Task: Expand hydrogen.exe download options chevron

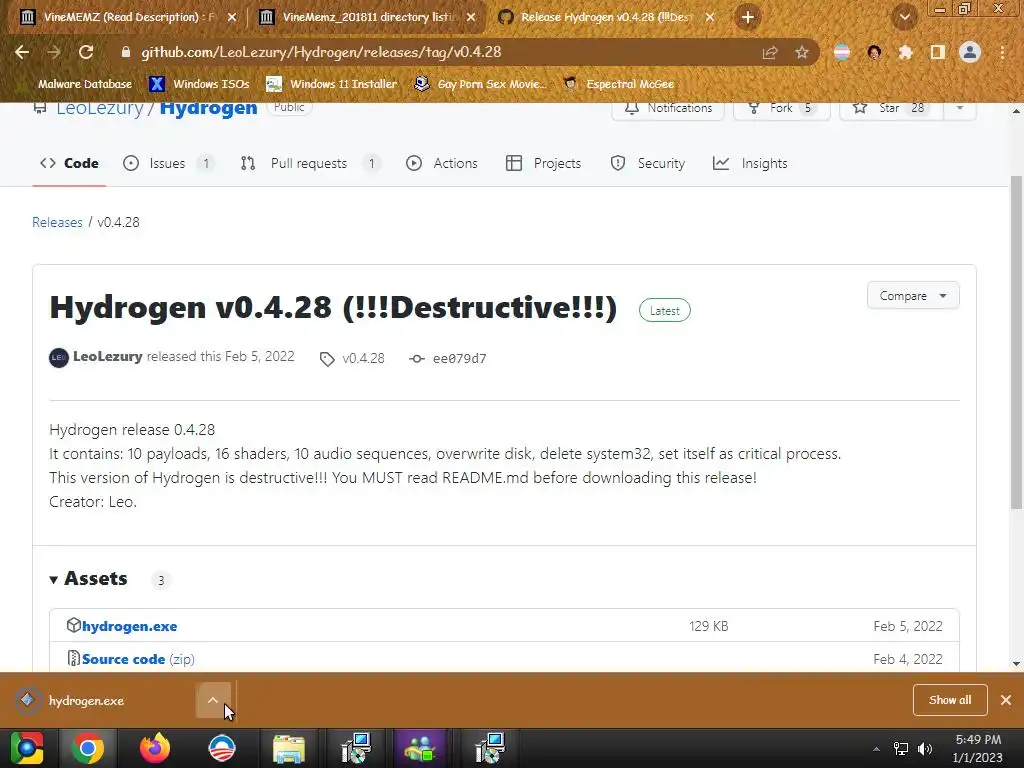Action: 213,701
